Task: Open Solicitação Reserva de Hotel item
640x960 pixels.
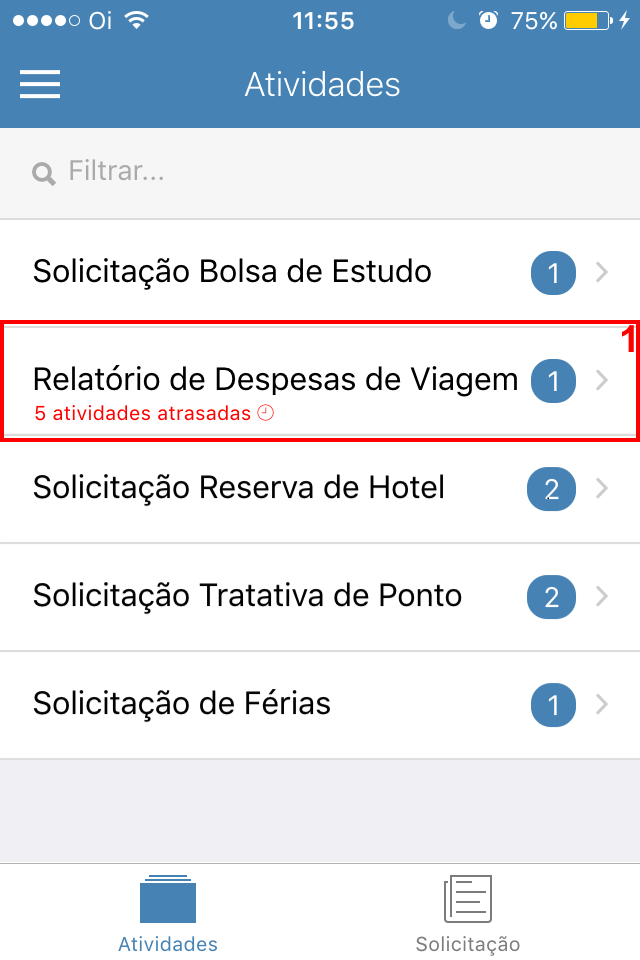Action: 320,489
